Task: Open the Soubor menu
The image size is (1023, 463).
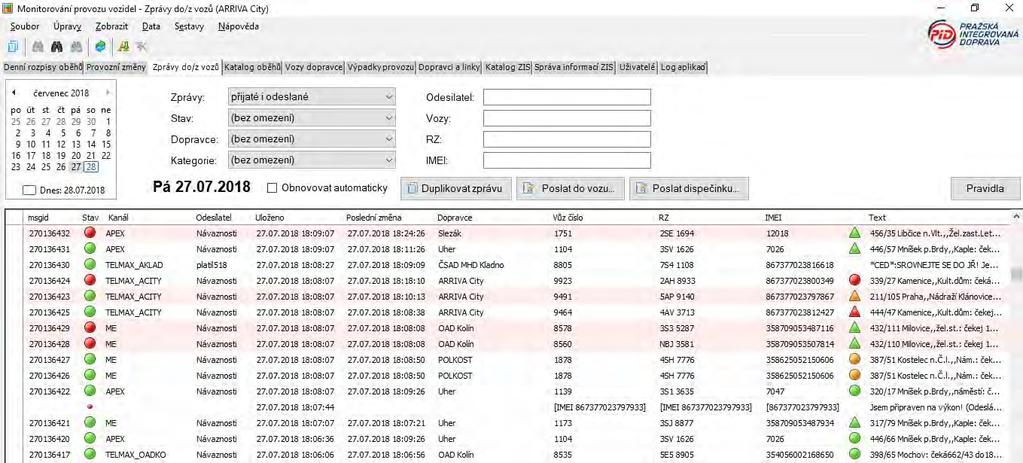Action: coord(25,27)
